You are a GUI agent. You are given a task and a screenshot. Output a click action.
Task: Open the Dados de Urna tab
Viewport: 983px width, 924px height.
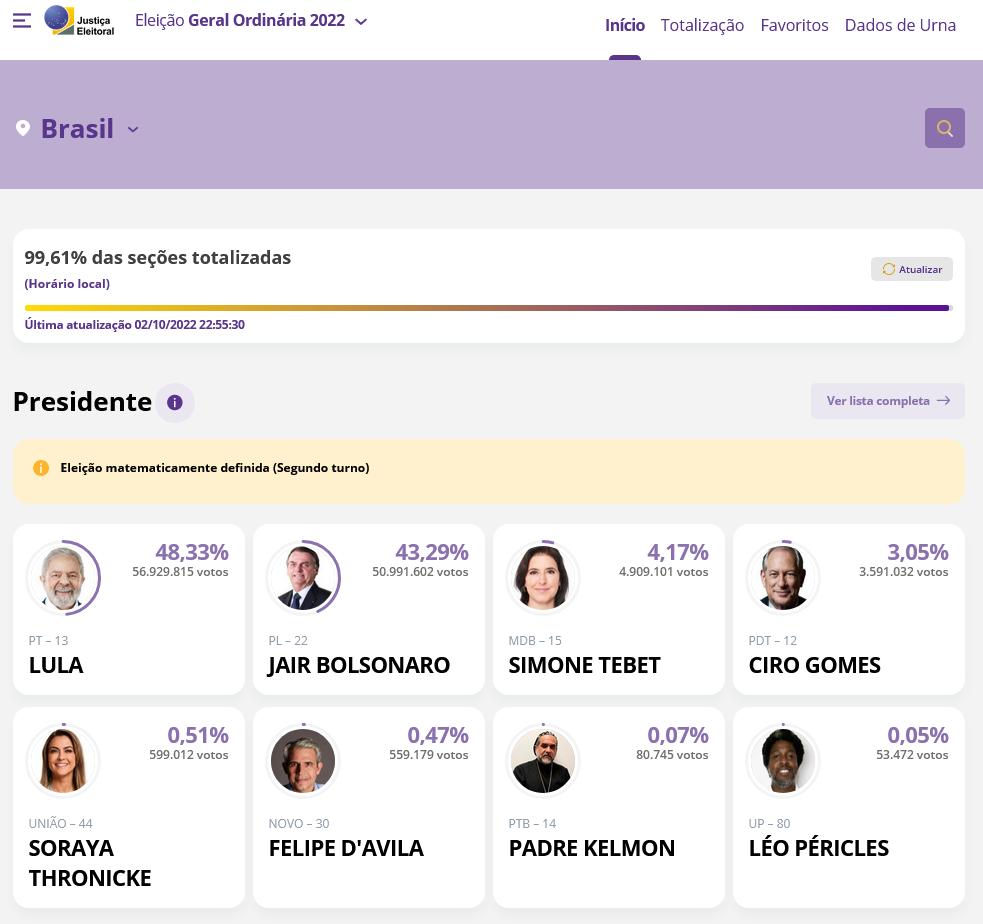coord(900,25)
